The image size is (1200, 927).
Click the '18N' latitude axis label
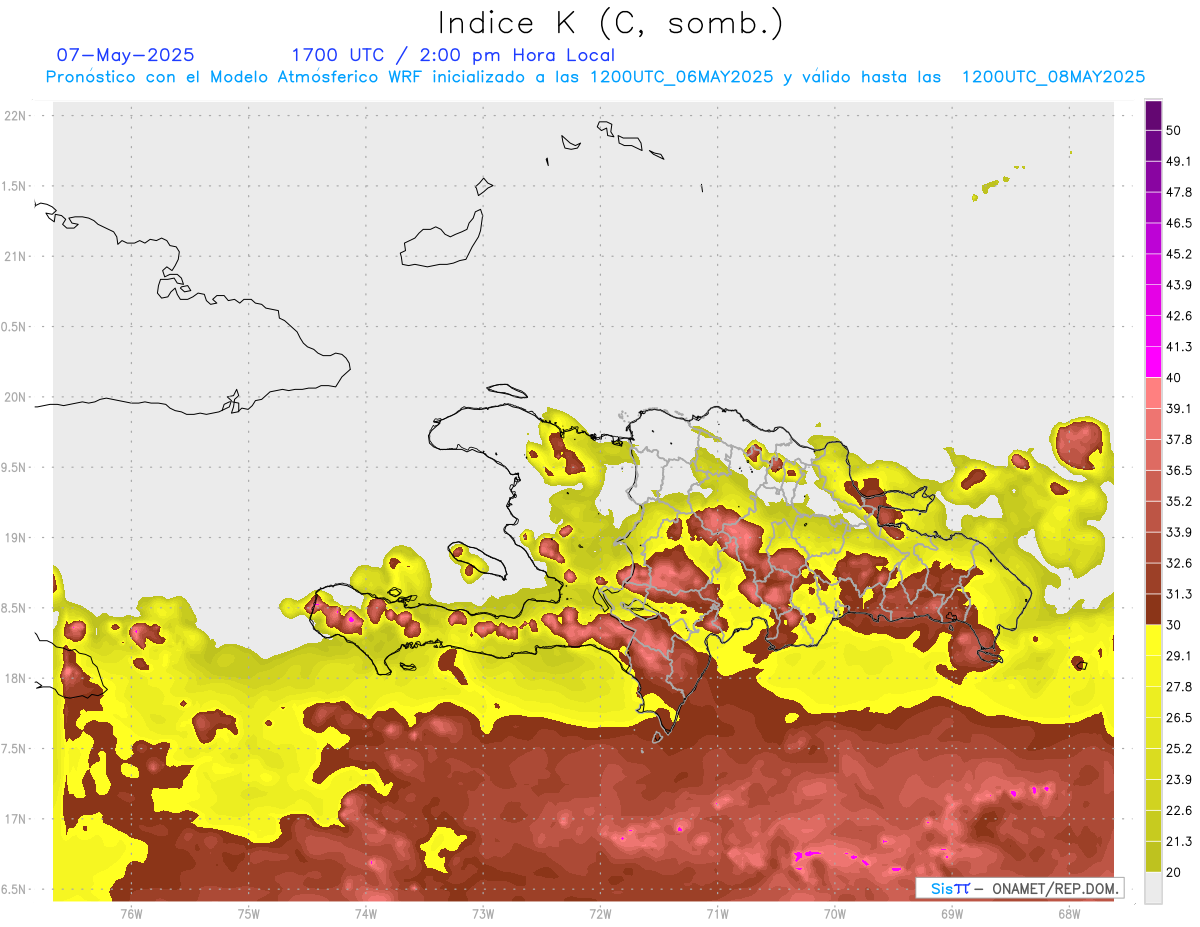[16, 678]
